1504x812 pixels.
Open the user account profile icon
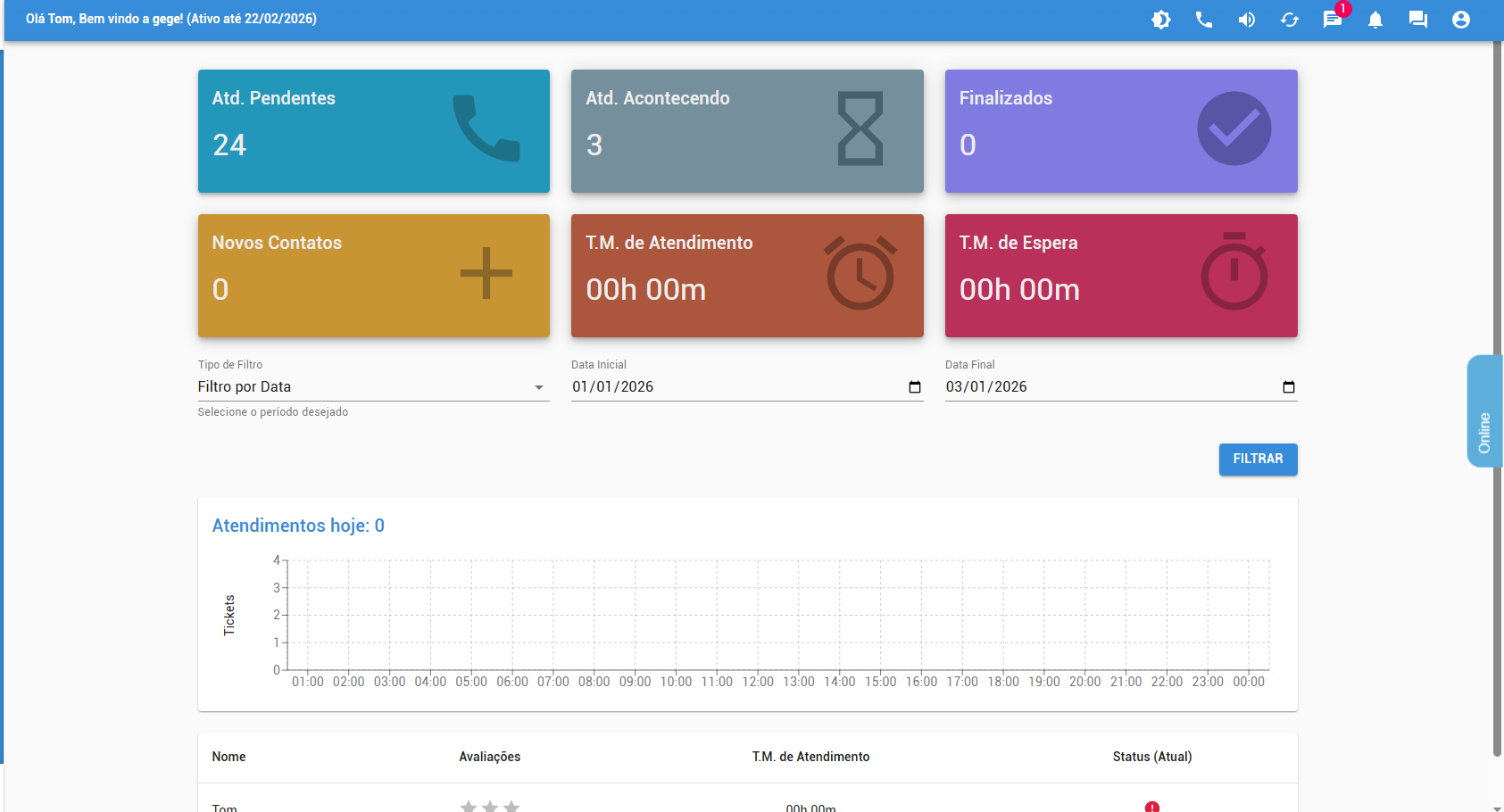1460,20
